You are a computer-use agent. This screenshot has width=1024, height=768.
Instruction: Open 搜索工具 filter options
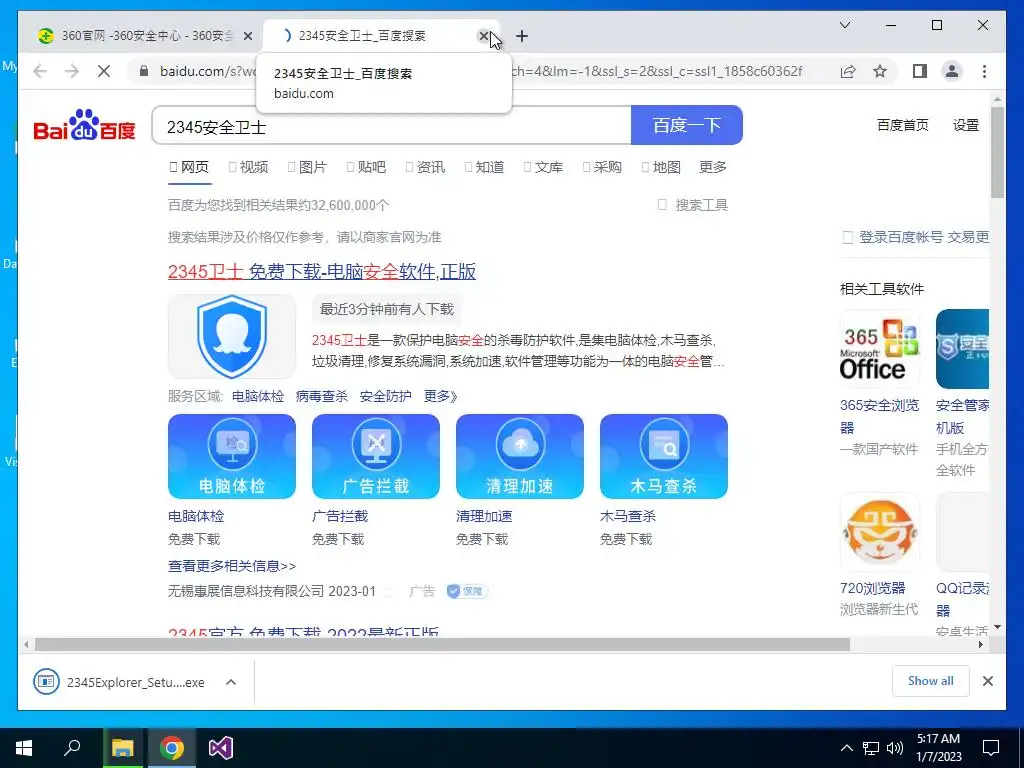[x=693, y=205]
